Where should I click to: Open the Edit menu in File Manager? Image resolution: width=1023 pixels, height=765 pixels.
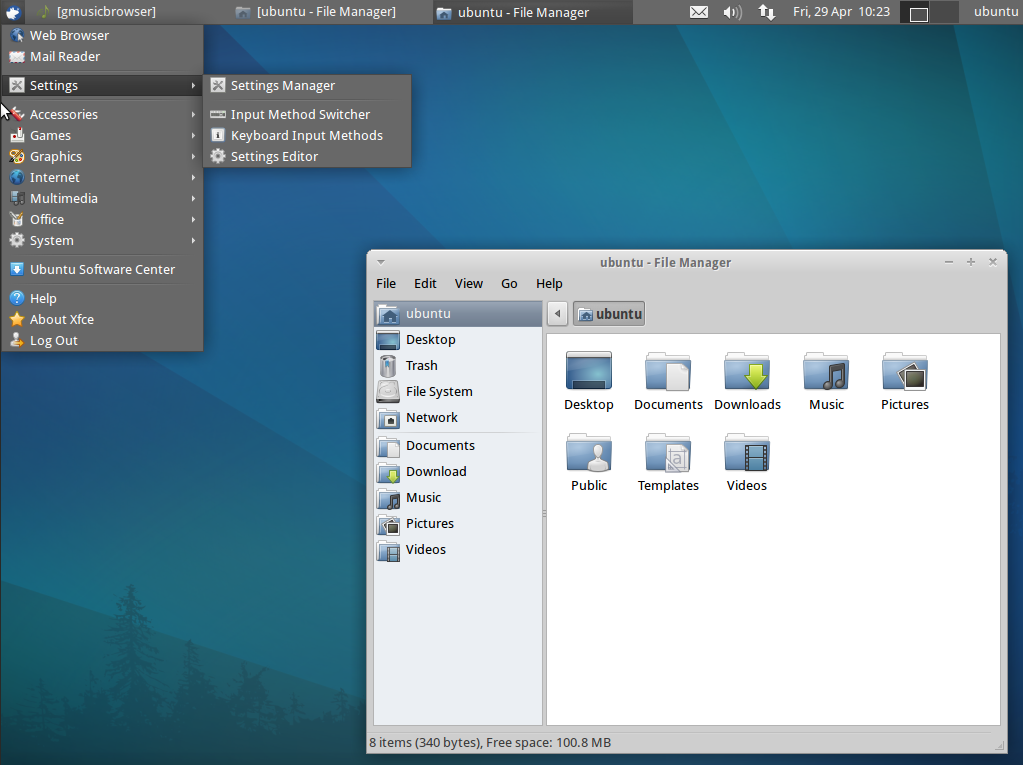point(425,284)
